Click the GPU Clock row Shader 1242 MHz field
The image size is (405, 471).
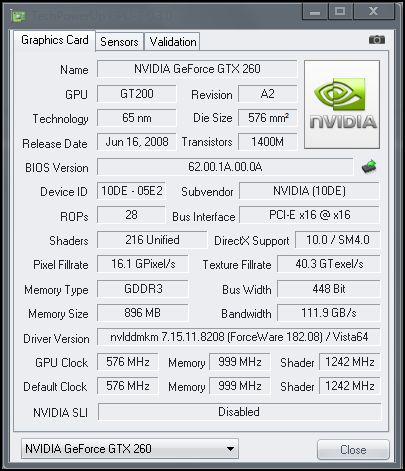[x=350, y=362]
